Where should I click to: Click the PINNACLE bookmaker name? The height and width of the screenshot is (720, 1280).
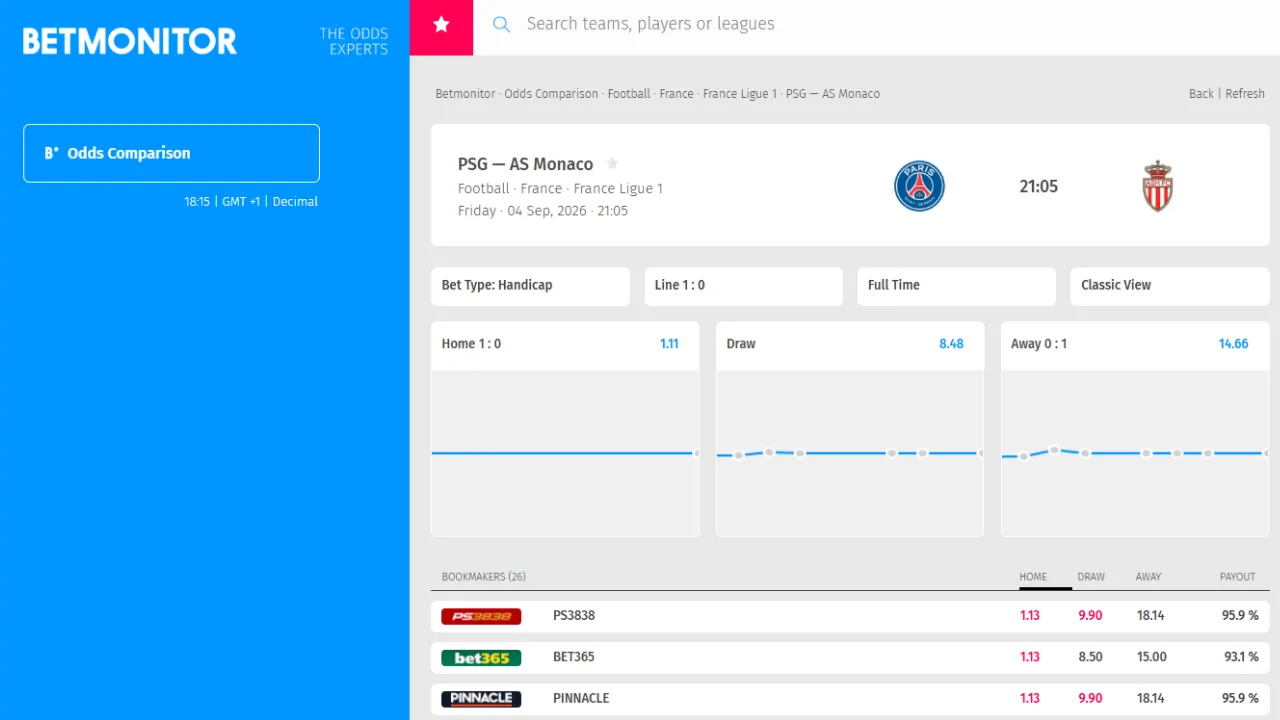point(581,698)
